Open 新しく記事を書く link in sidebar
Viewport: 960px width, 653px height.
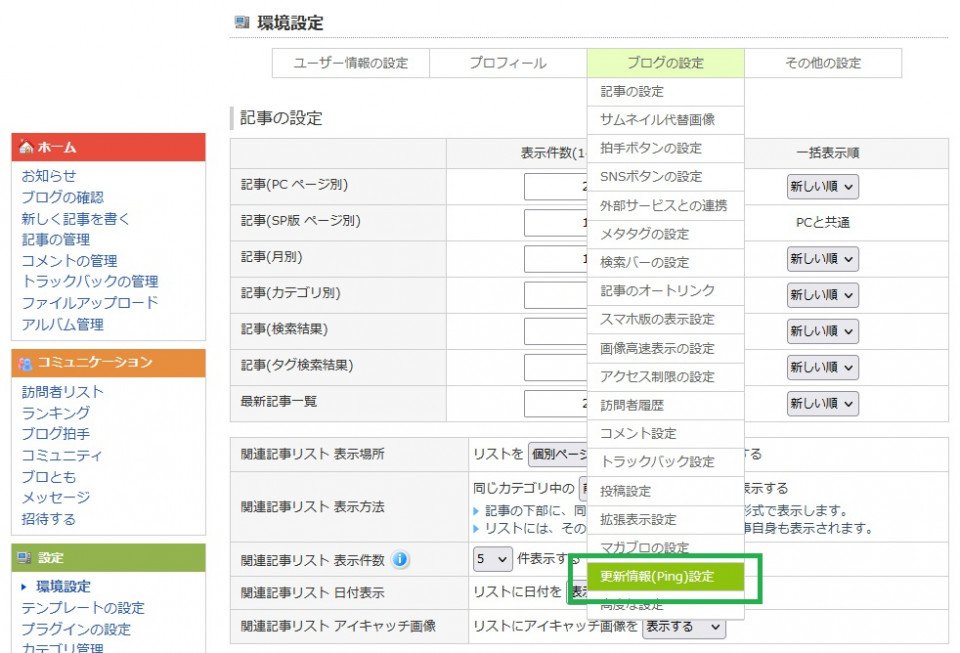(x=76, y=219)
